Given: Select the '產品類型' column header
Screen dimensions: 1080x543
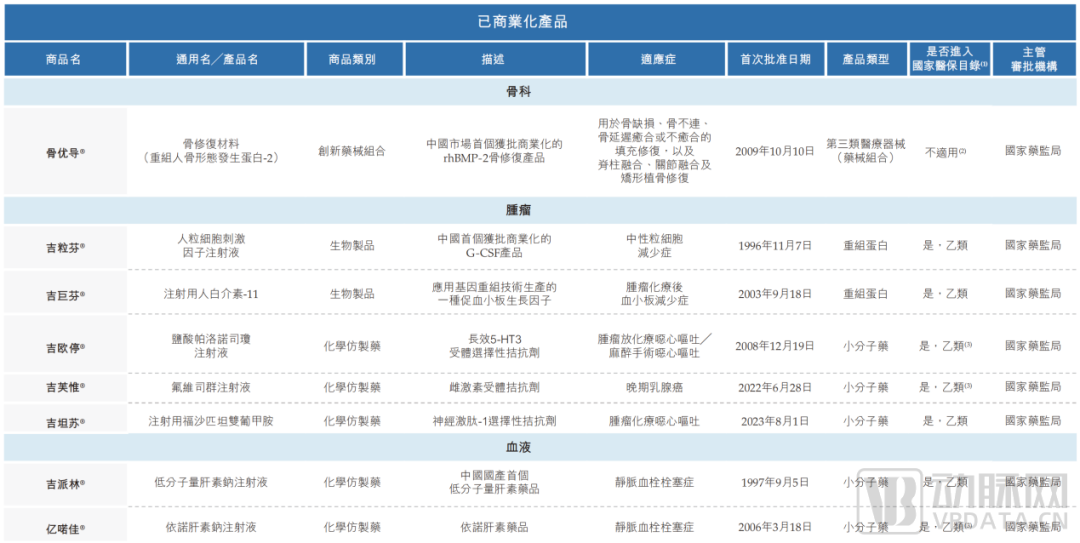Looking at the screenshot, I should coord(865,59).
